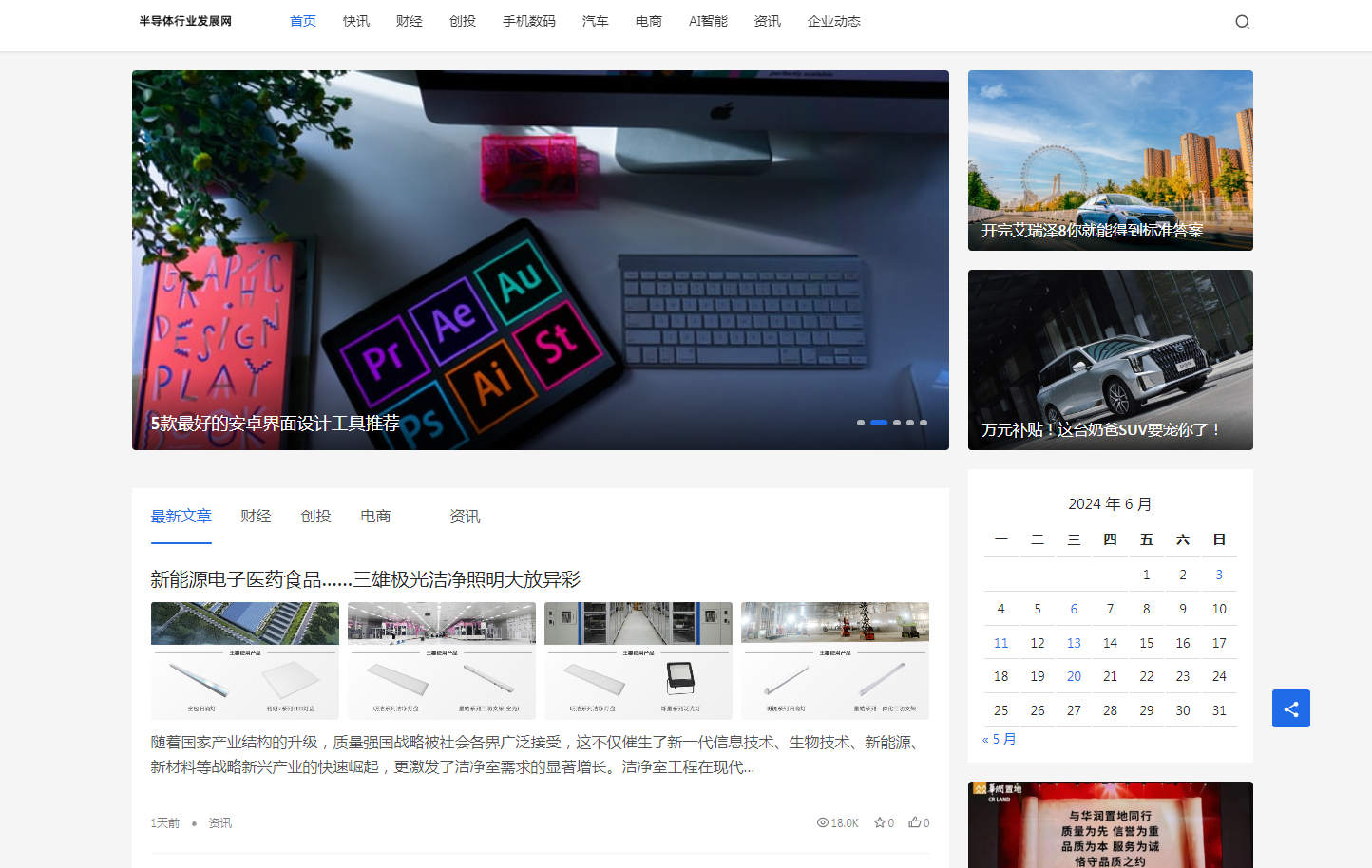
Task: Open 快讯 in the navigation bar
Action: pyautogui.click(x=356, y=21)
